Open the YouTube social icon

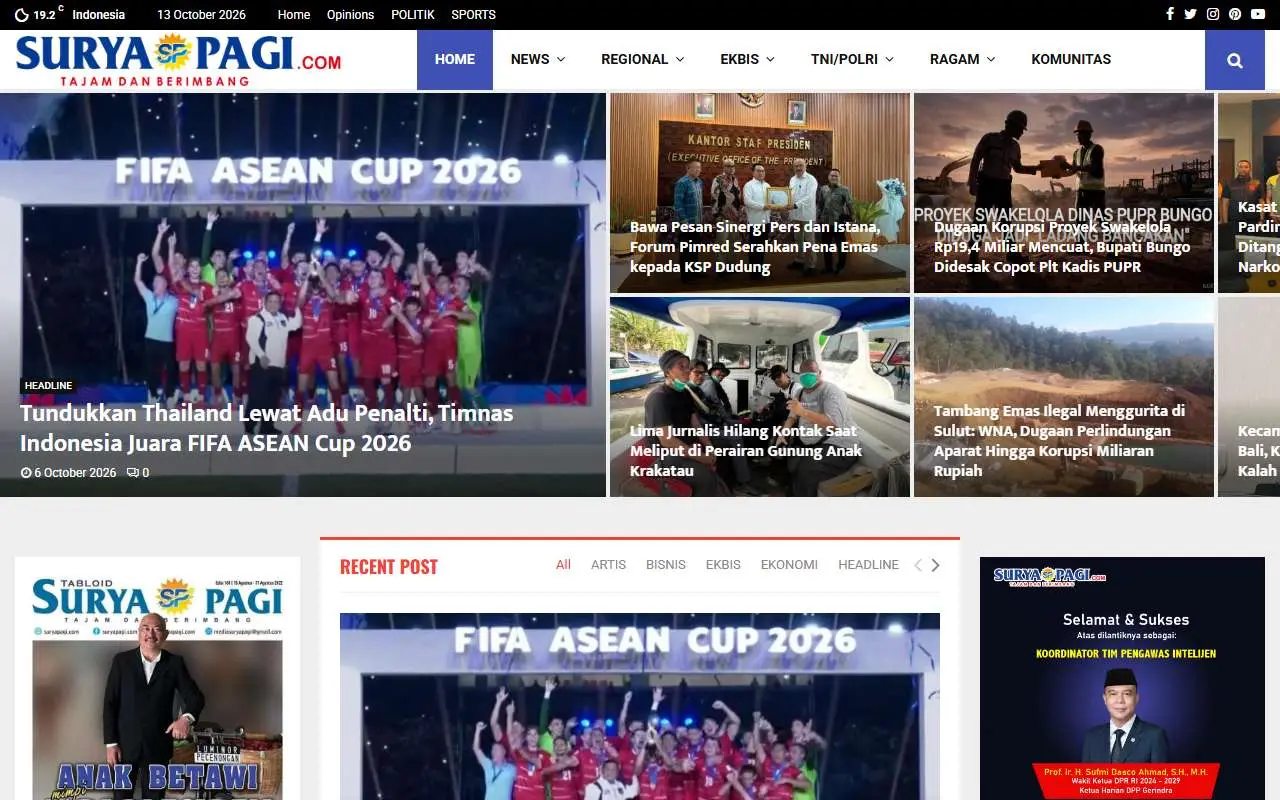coord(1258,14)
